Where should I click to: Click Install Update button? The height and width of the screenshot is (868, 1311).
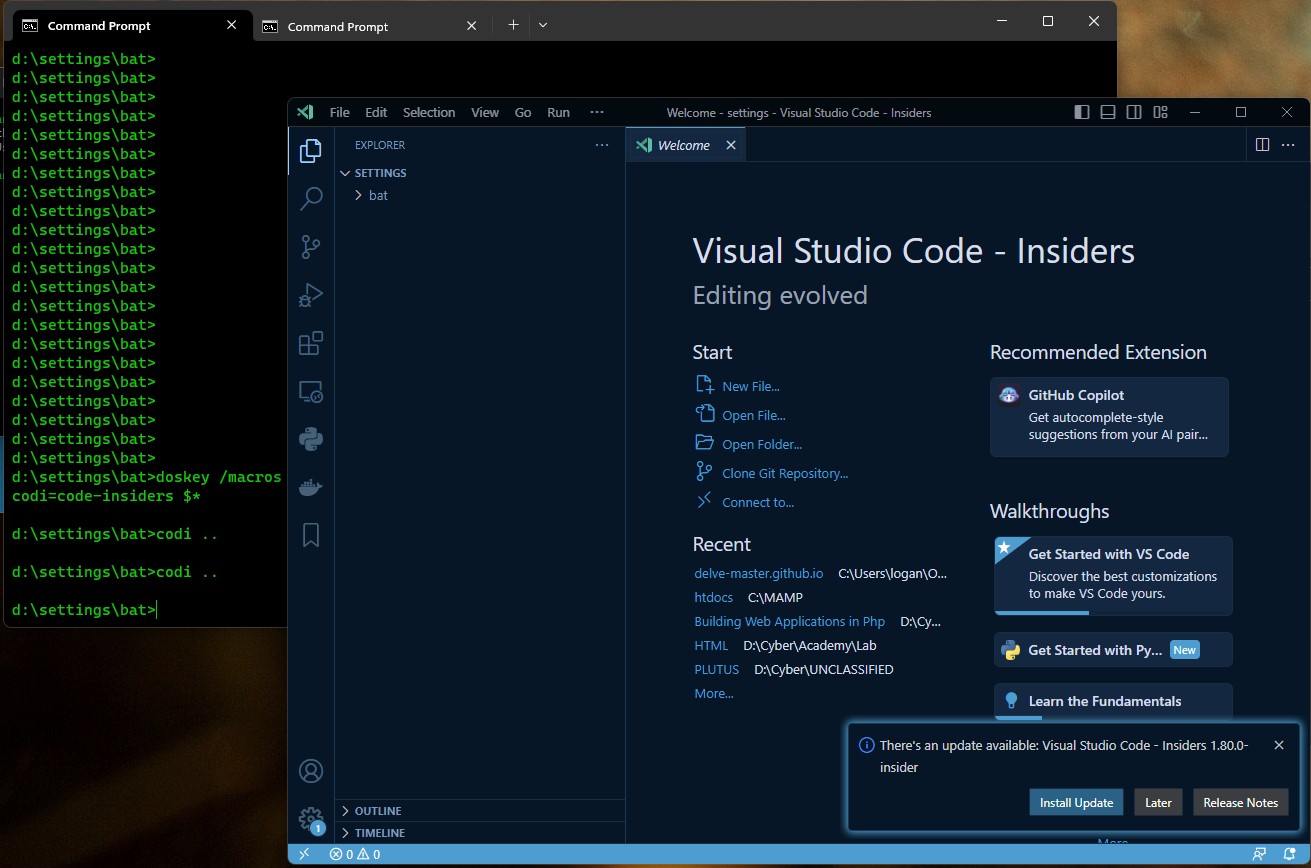1076,802
